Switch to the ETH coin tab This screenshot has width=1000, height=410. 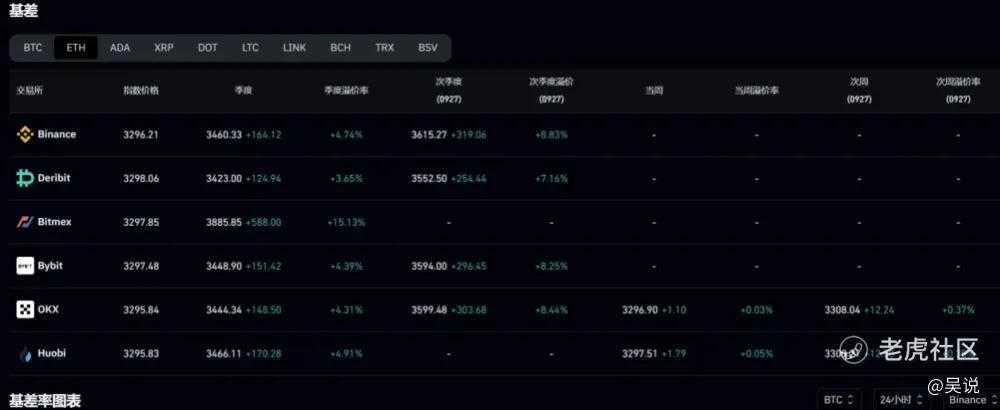pos(76,47)
